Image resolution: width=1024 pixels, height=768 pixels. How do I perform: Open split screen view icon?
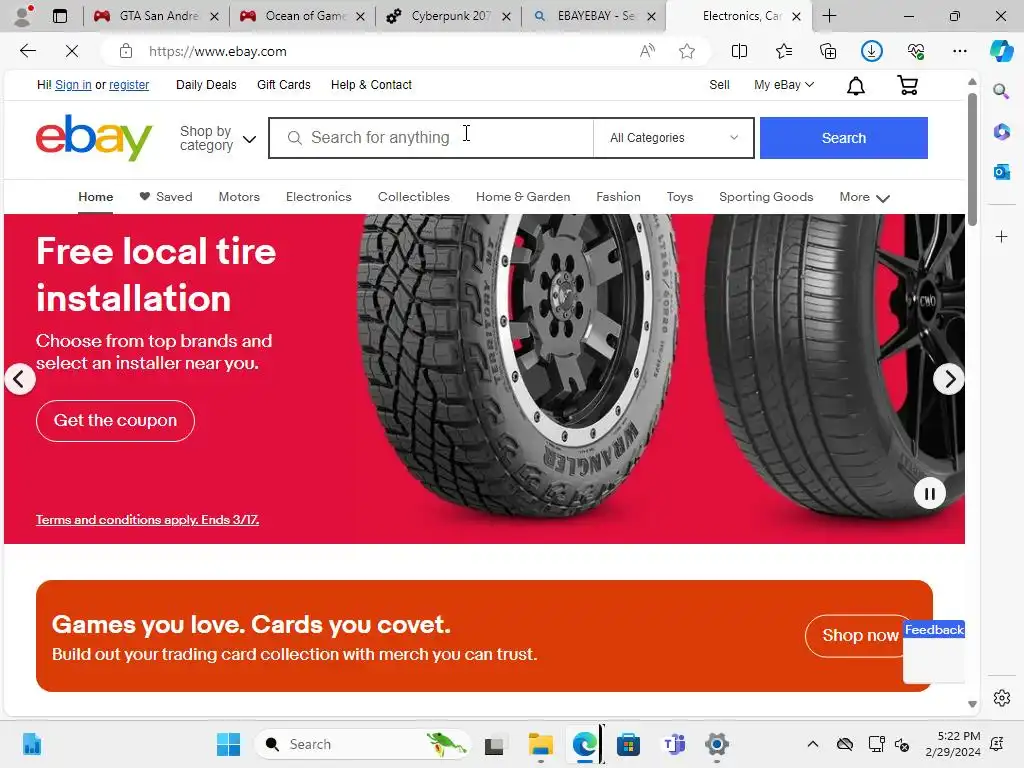739,51
